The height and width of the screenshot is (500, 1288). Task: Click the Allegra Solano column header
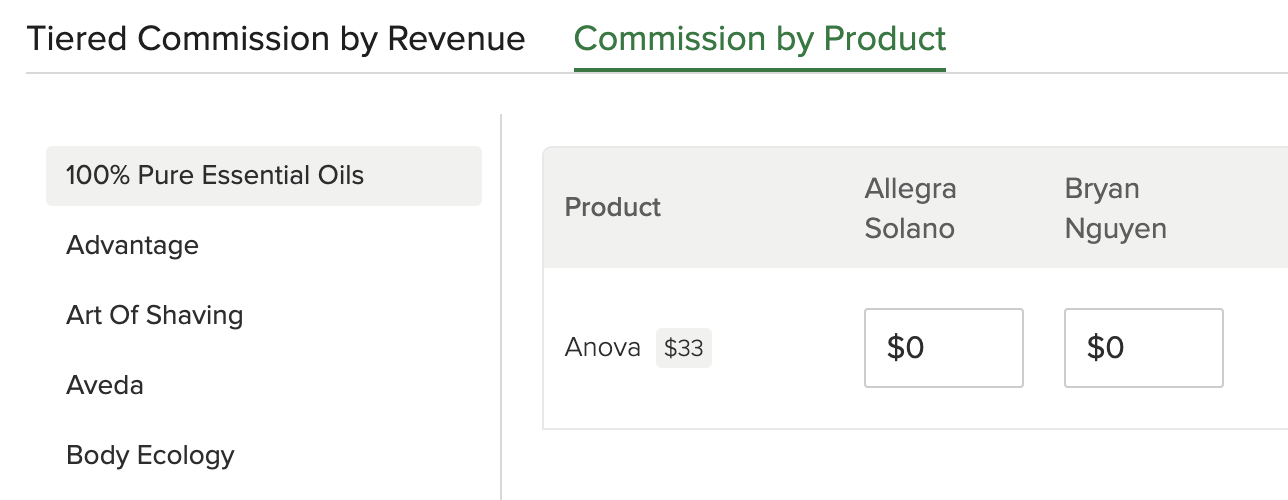(910, 208)
